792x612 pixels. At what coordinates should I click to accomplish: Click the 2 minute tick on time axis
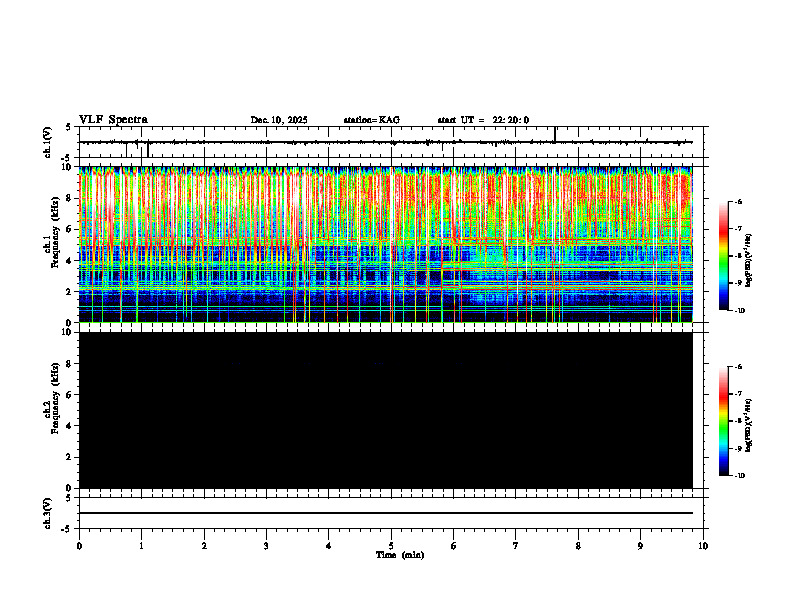point(204,546)
